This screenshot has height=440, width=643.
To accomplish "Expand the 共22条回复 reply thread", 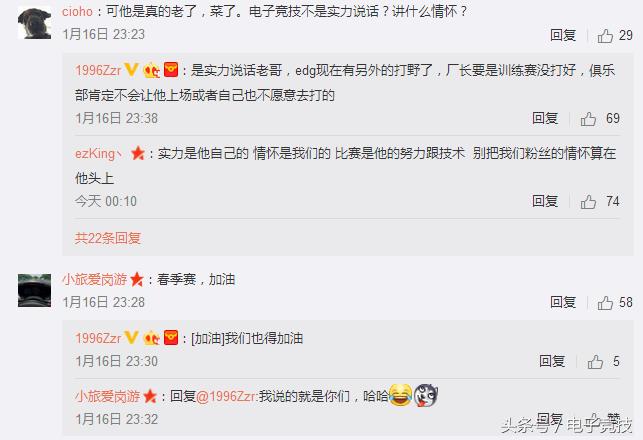I will click(108, 238).
